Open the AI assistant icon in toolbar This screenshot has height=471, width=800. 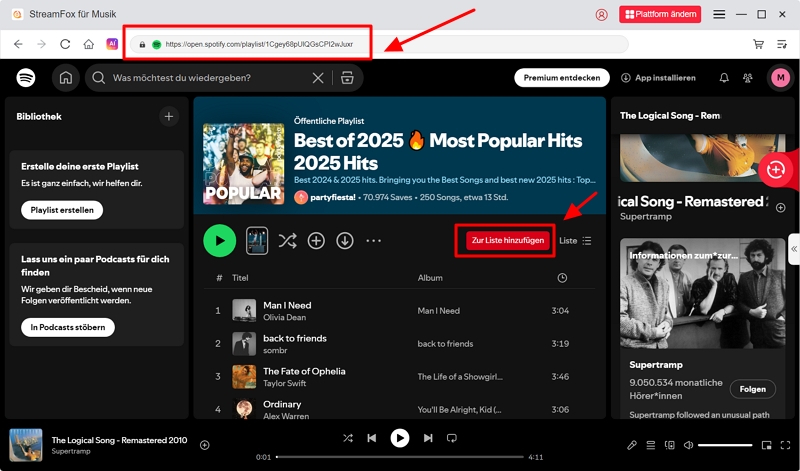pyautogui.click(x=112, y=44)
